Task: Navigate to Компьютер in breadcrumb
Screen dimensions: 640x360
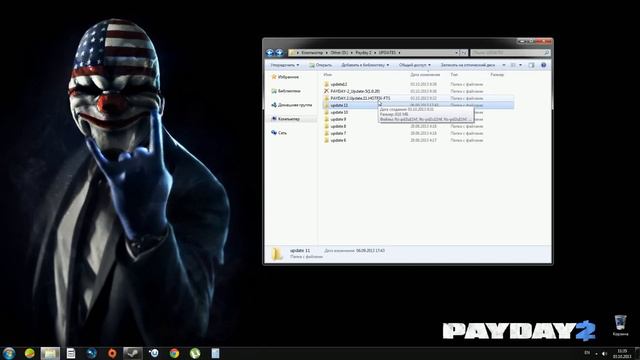Action: (312, 53)
